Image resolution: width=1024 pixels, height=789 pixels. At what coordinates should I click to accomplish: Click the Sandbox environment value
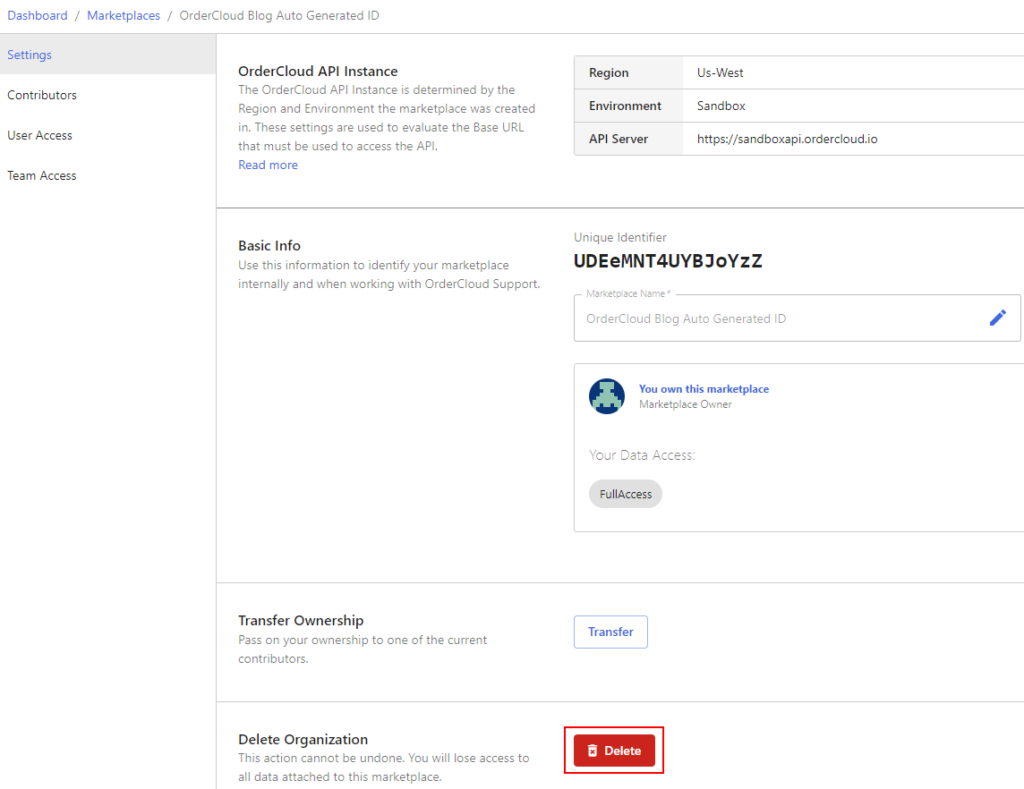coord(721,106)
